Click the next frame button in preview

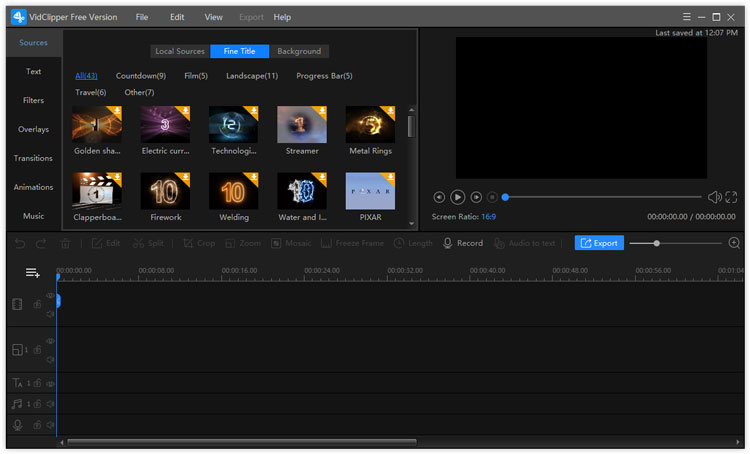point(476,197)
